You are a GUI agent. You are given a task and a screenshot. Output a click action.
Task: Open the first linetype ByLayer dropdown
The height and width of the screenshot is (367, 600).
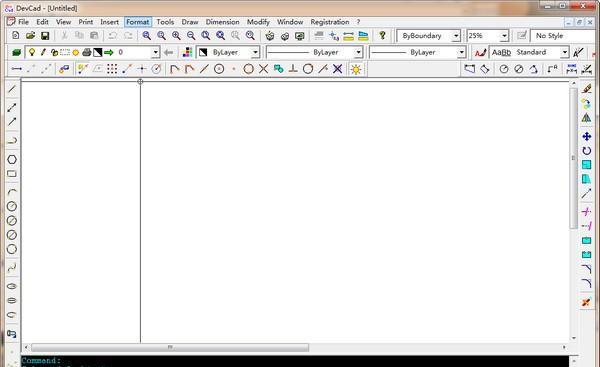point(358,52)
